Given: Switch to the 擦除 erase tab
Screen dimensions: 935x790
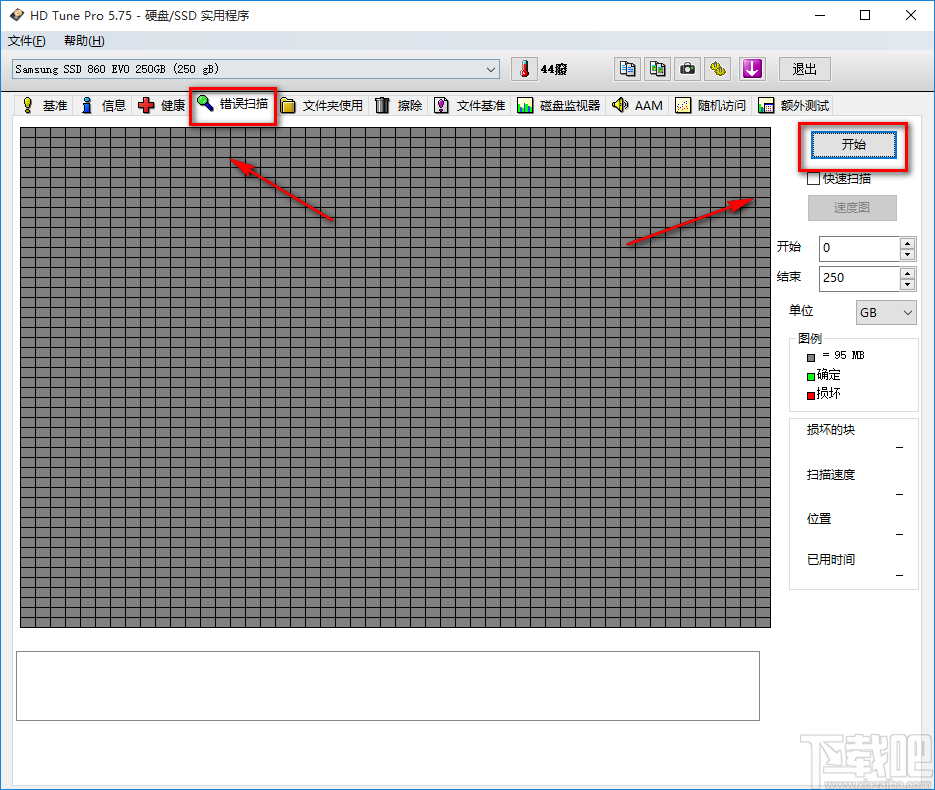Looking at the screenshot, I should coord(398,106).
